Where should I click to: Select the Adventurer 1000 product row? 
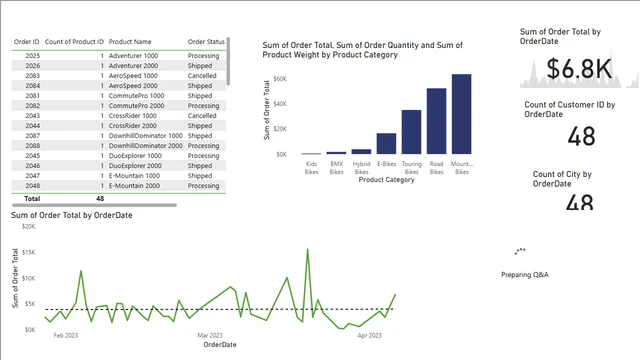(118, 56)
